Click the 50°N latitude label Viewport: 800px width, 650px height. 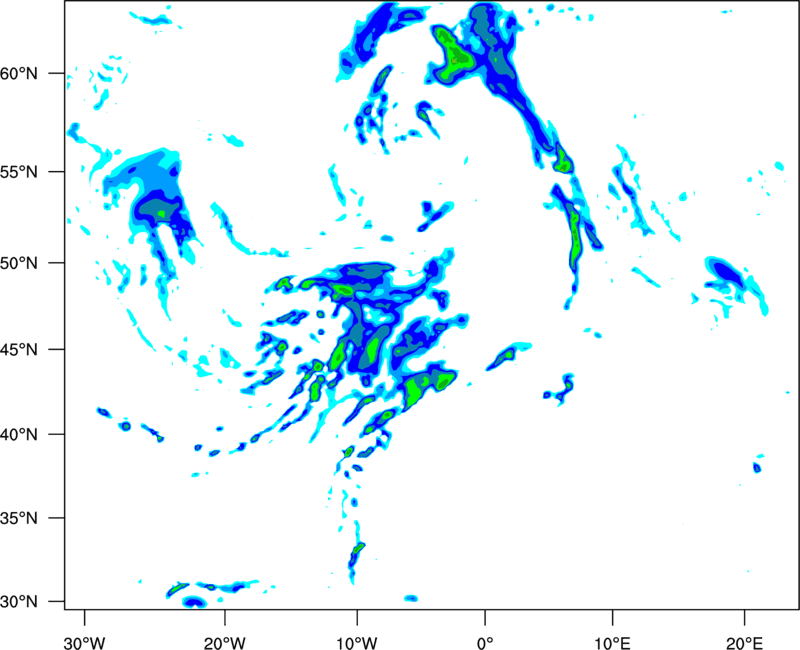[x=19, y=263]
